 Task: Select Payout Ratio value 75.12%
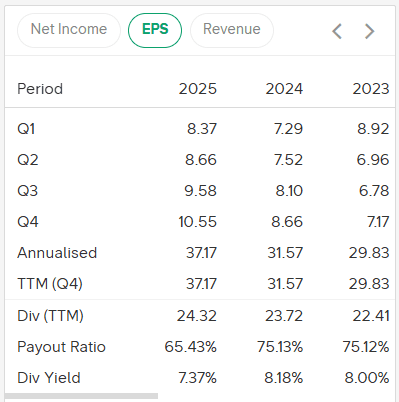pyautogui.click(x=366, y=347)
